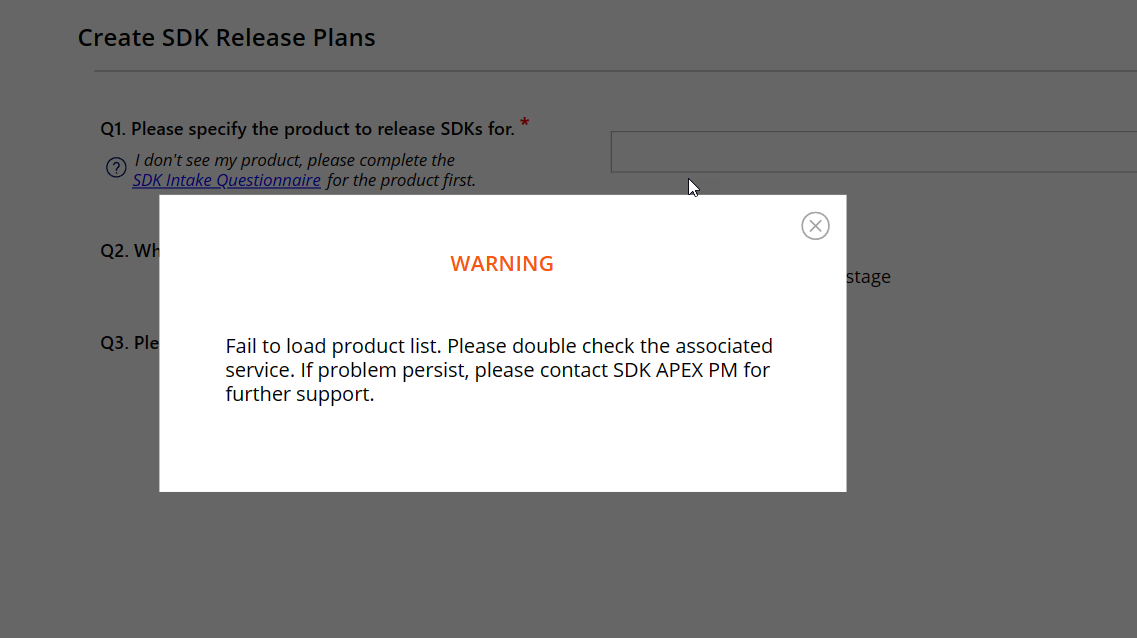Click the Q3 question label
Screen dimensions: 1137x638
(x=126, y=342)
